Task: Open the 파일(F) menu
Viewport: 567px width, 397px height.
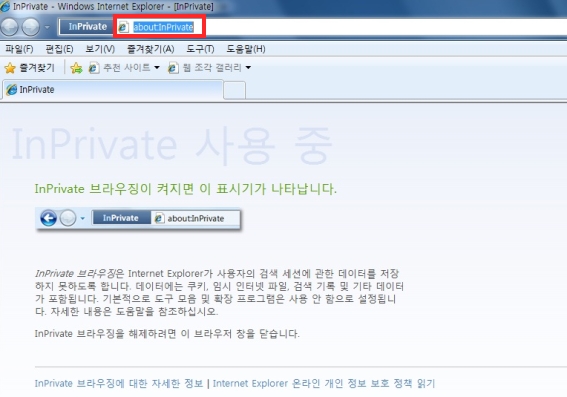Action: (19, 49)
